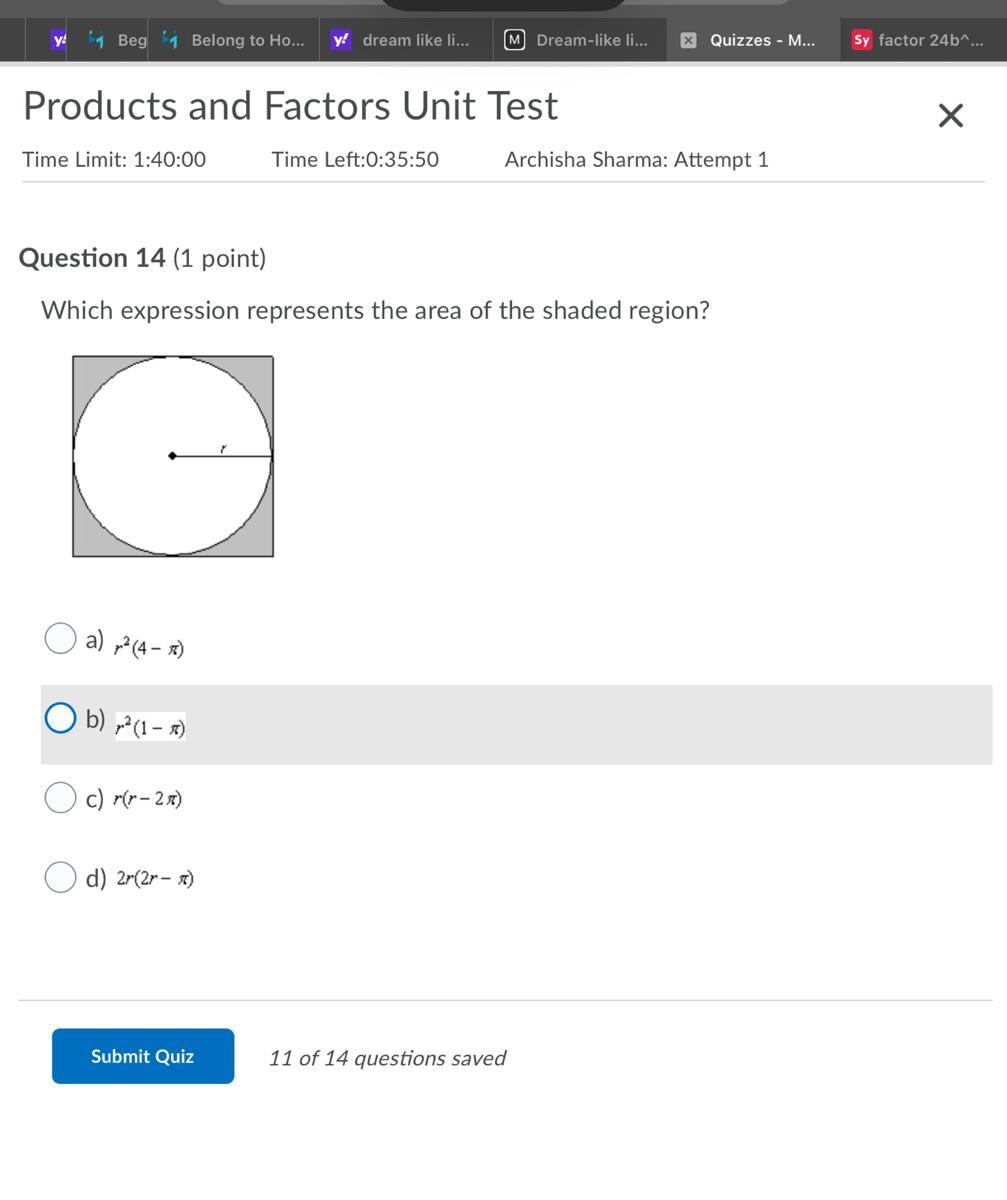The image size is (1007, 1200).
Task: Click the icon on the Belong to Ho... tab
Action: click(x=170, y=40)
